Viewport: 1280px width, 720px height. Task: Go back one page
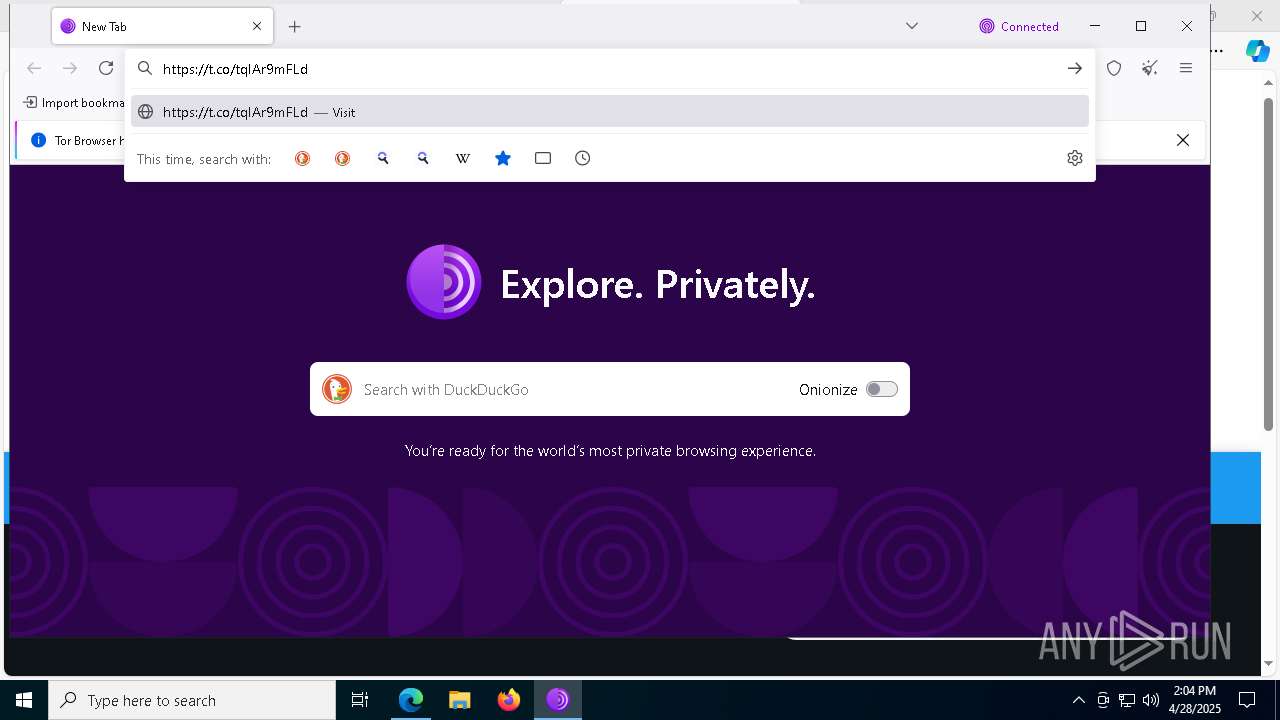click(34, 68)
